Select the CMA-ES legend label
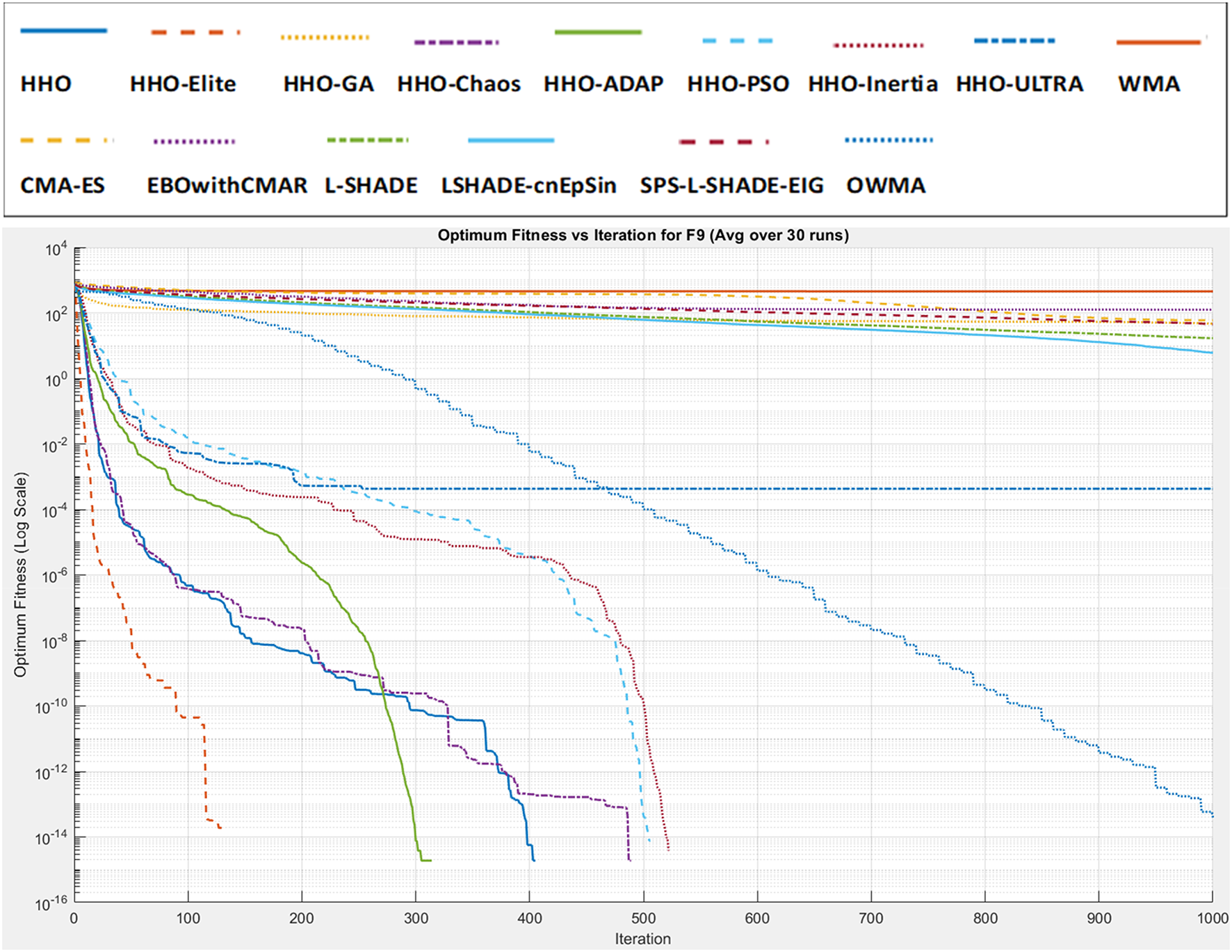The image size is (1232, 952). (x=63, y=186)
